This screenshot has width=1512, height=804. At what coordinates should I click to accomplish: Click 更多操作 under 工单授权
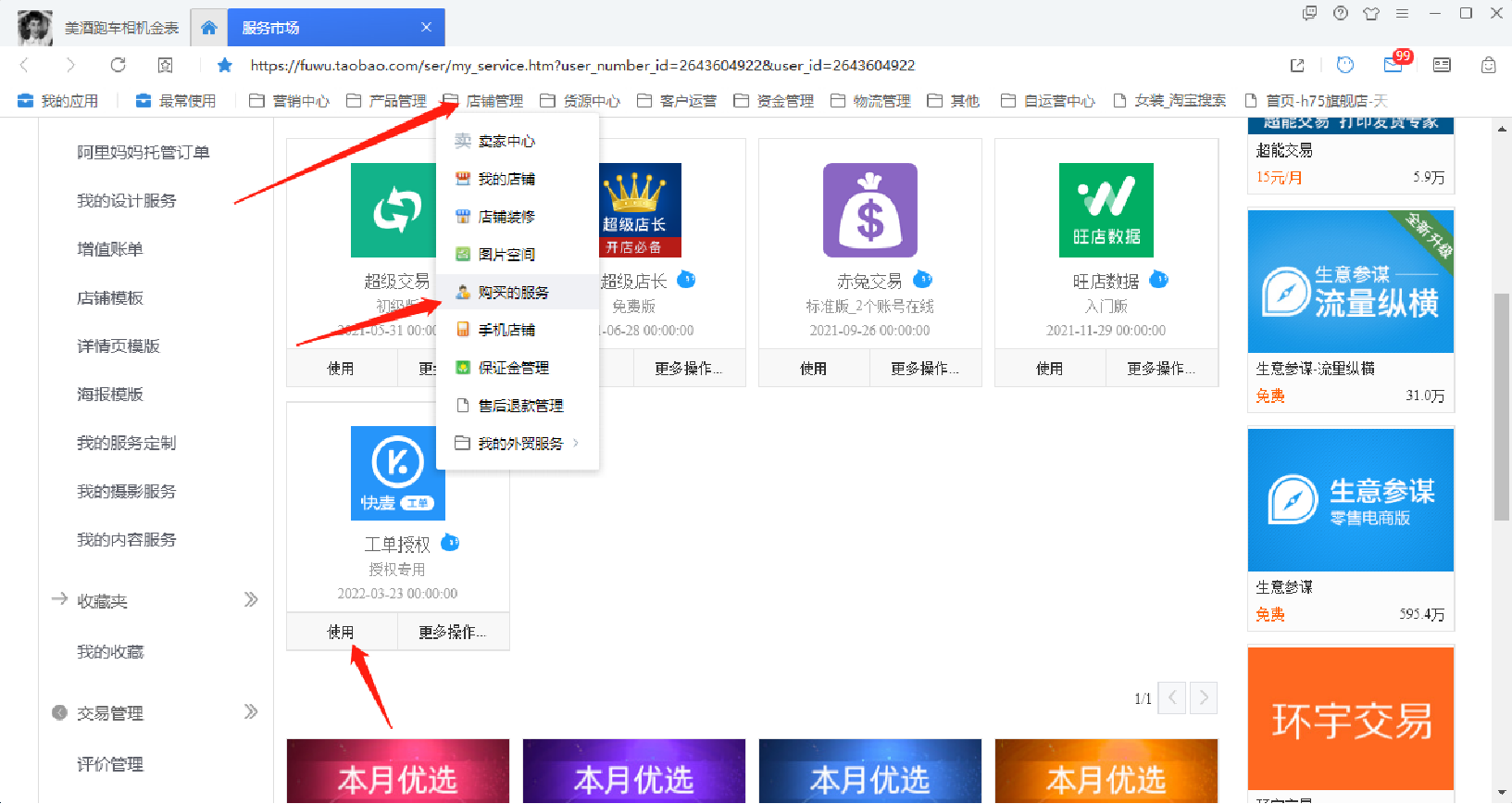pos(454,632)
